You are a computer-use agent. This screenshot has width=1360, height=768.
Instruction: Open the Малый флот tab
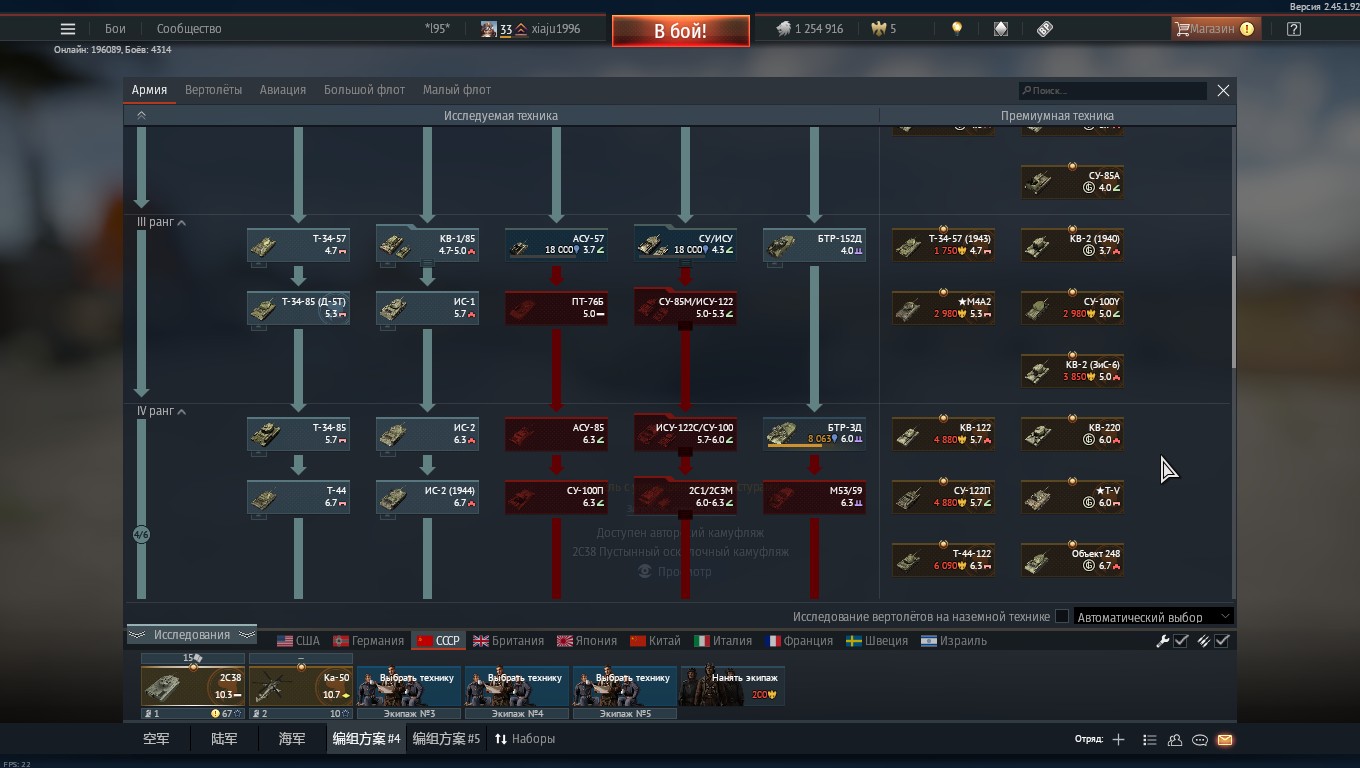tap(457, 90)
